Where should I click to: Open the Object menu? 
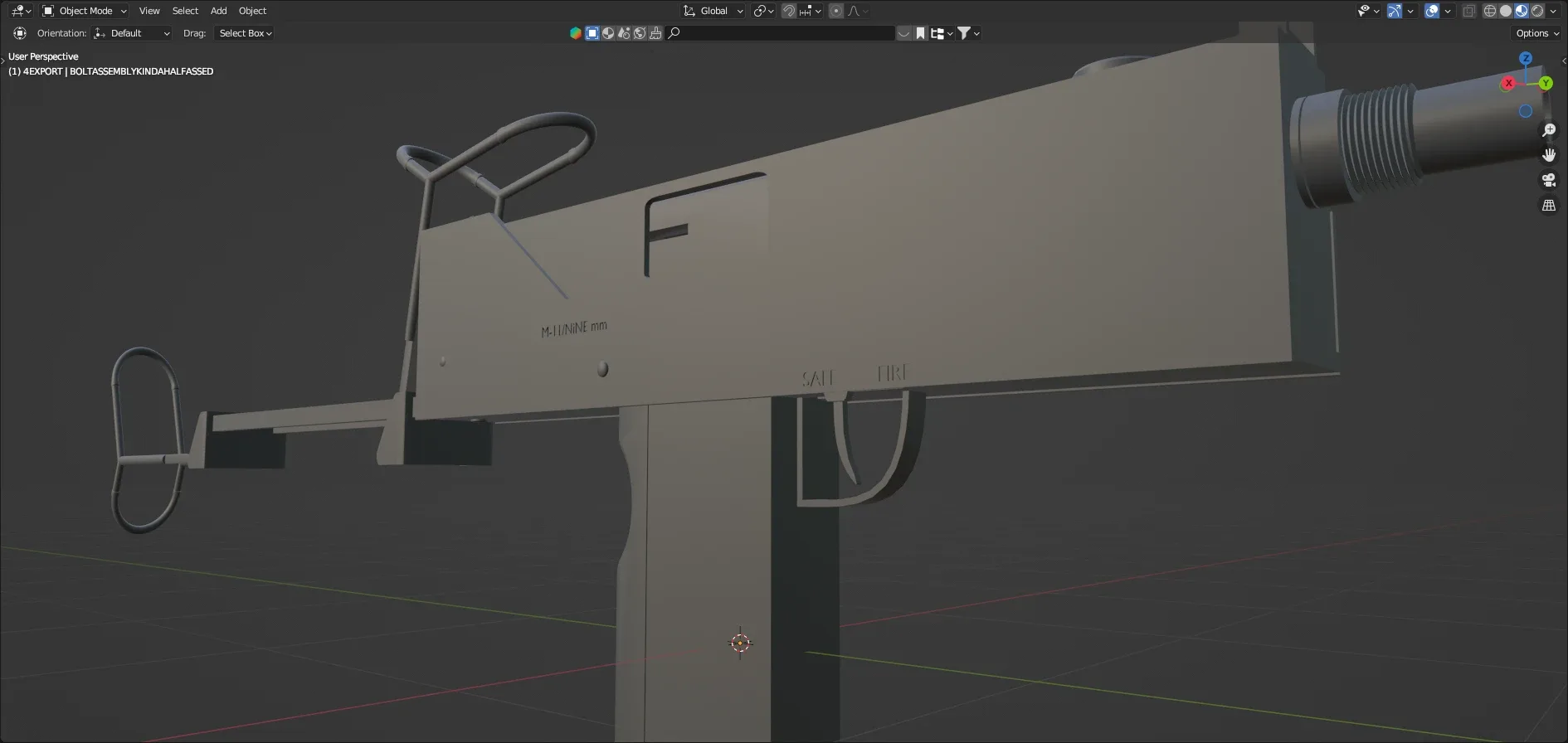click(252, 11)
